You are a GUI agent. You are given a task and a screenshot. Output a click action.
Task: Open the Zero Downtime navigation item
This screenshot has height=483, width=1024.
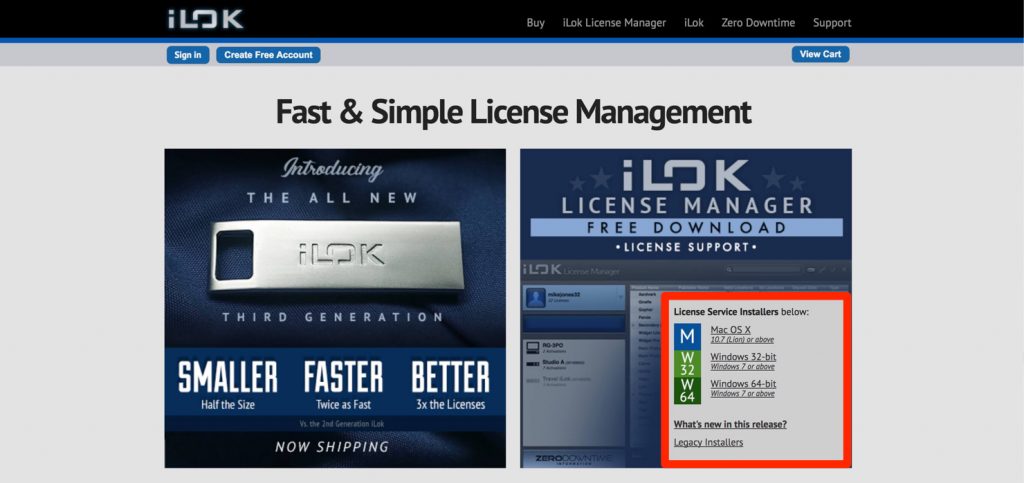[758, 23]
